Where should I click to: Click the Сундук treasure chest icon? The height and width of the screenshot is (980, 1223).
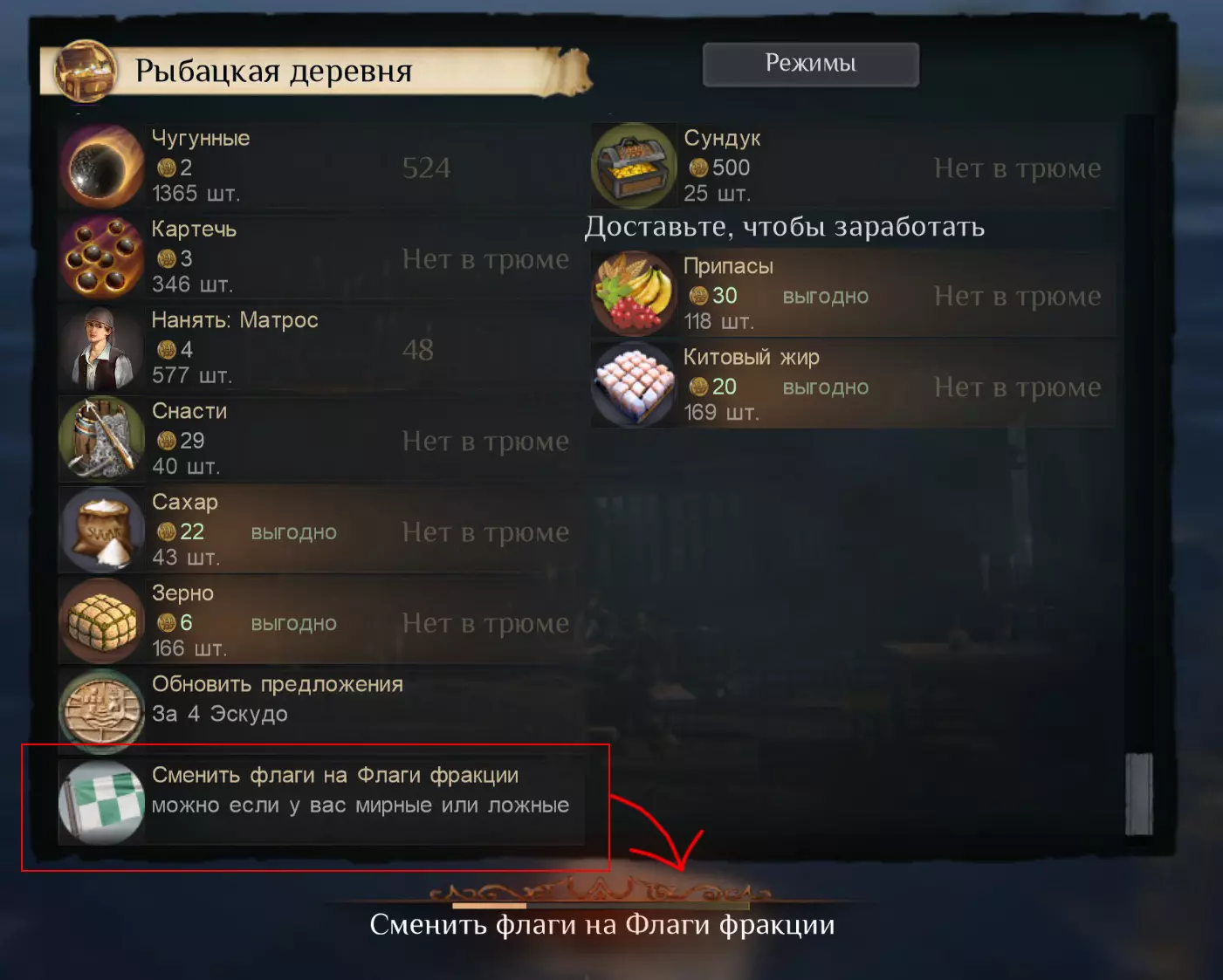[x=634, y=166]
